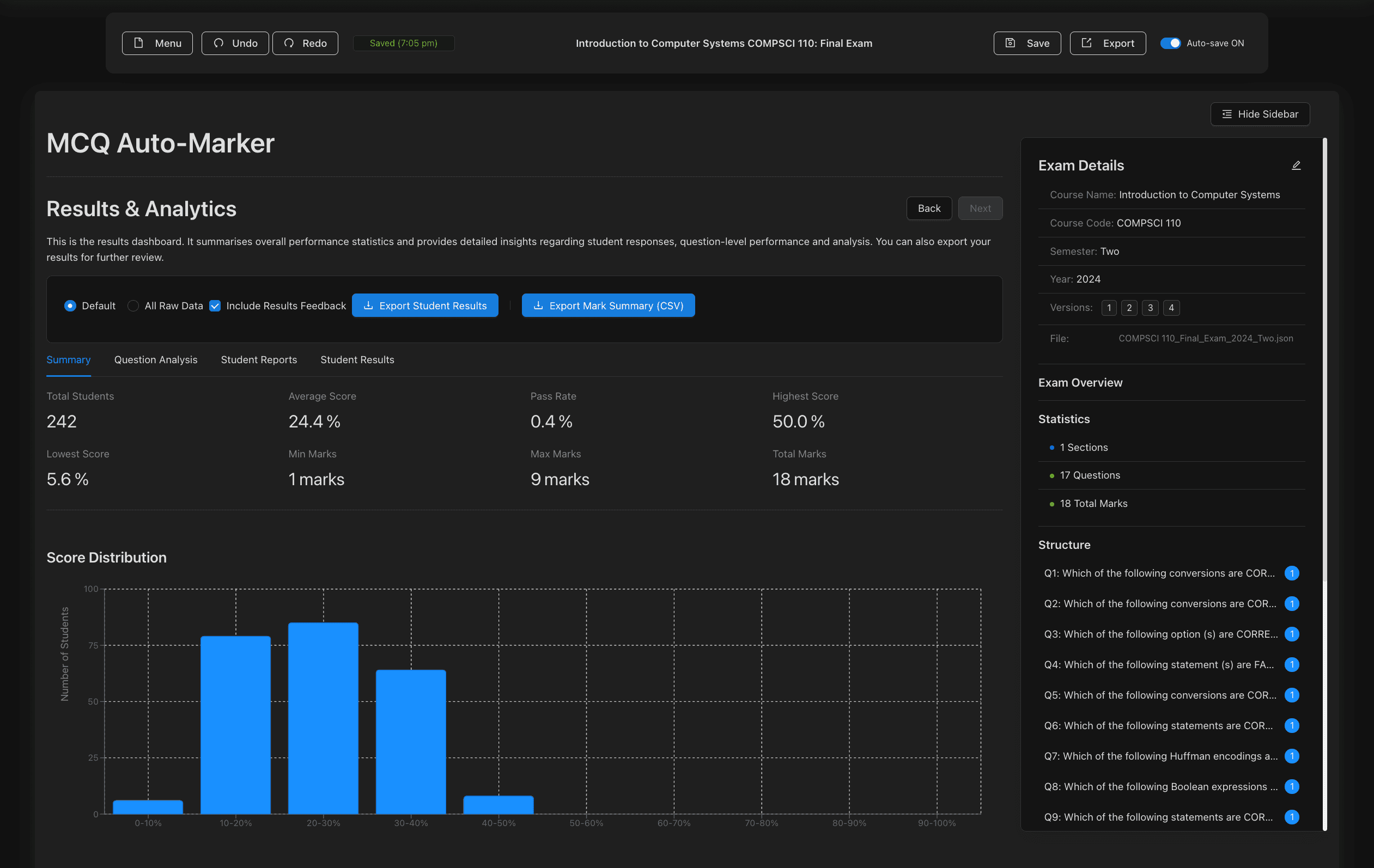This screenshot has width=1374, height=868.
Task: Click the Undo arrow icon
Action: tap(218, 44)
